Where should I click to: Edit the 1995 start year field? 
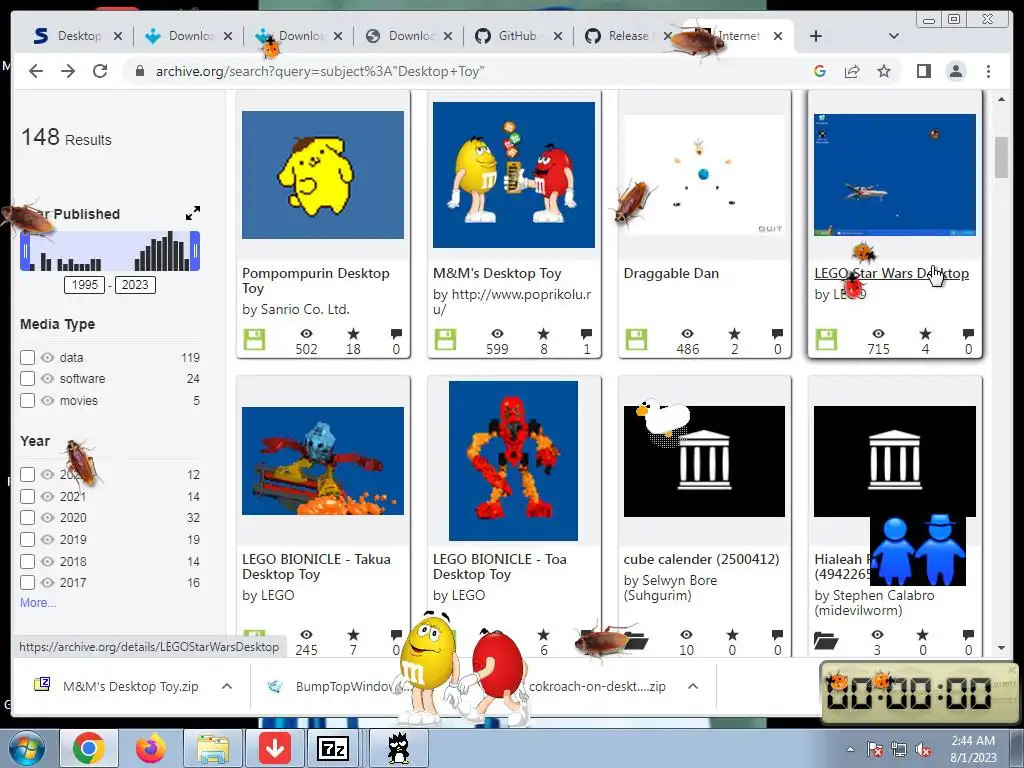84,285
